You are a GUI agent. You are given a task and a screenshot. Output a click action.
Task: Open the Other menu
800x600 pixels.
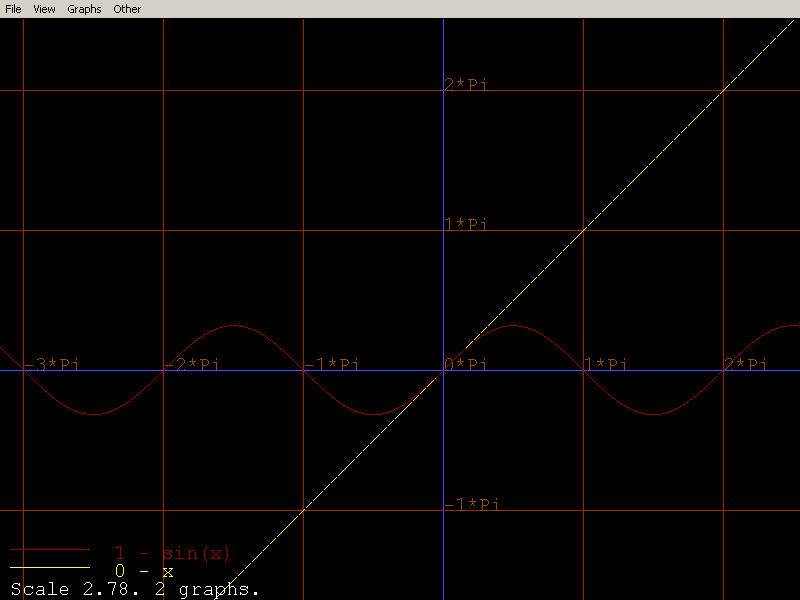pyautogui.click(x=127, y=9)
